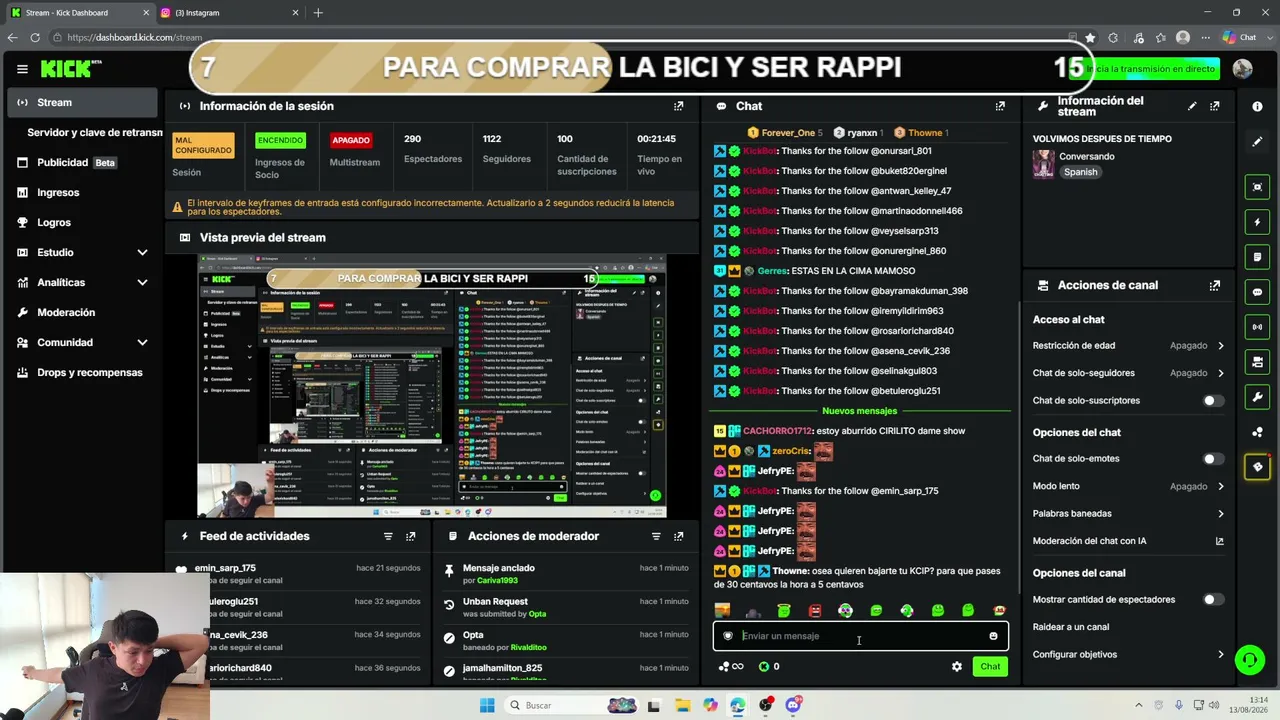Click the green headset support button
The width and height of the screenshot is (1280, 720).
pyautogui.click(x=1249, y=660)
